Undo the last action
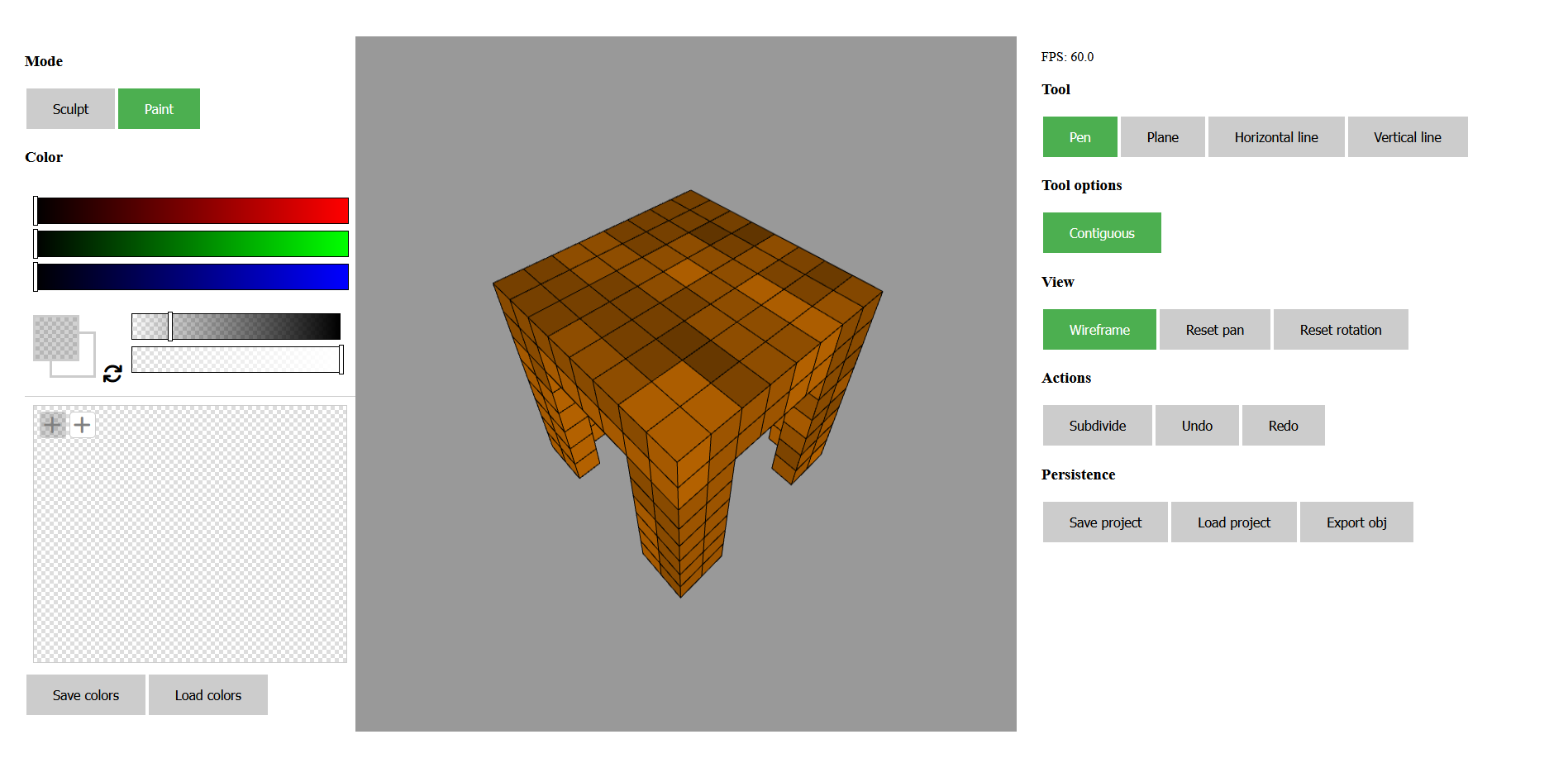 [x=1197, y=425]
